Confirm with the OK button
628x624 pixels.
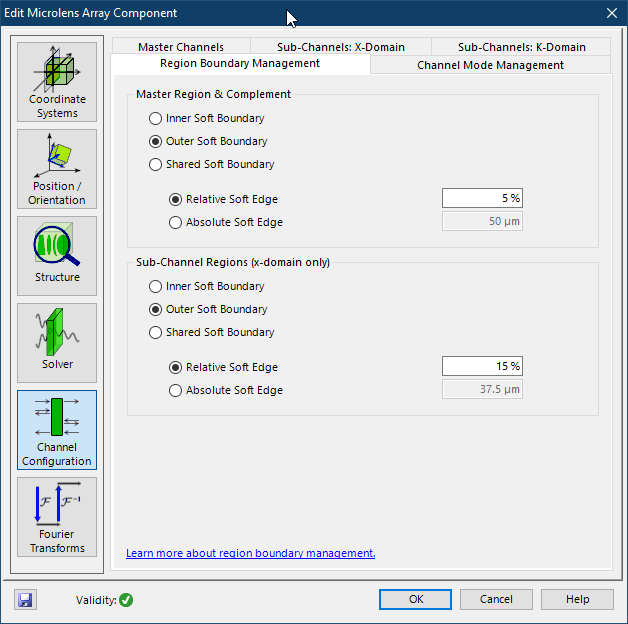tap(415, 599)
